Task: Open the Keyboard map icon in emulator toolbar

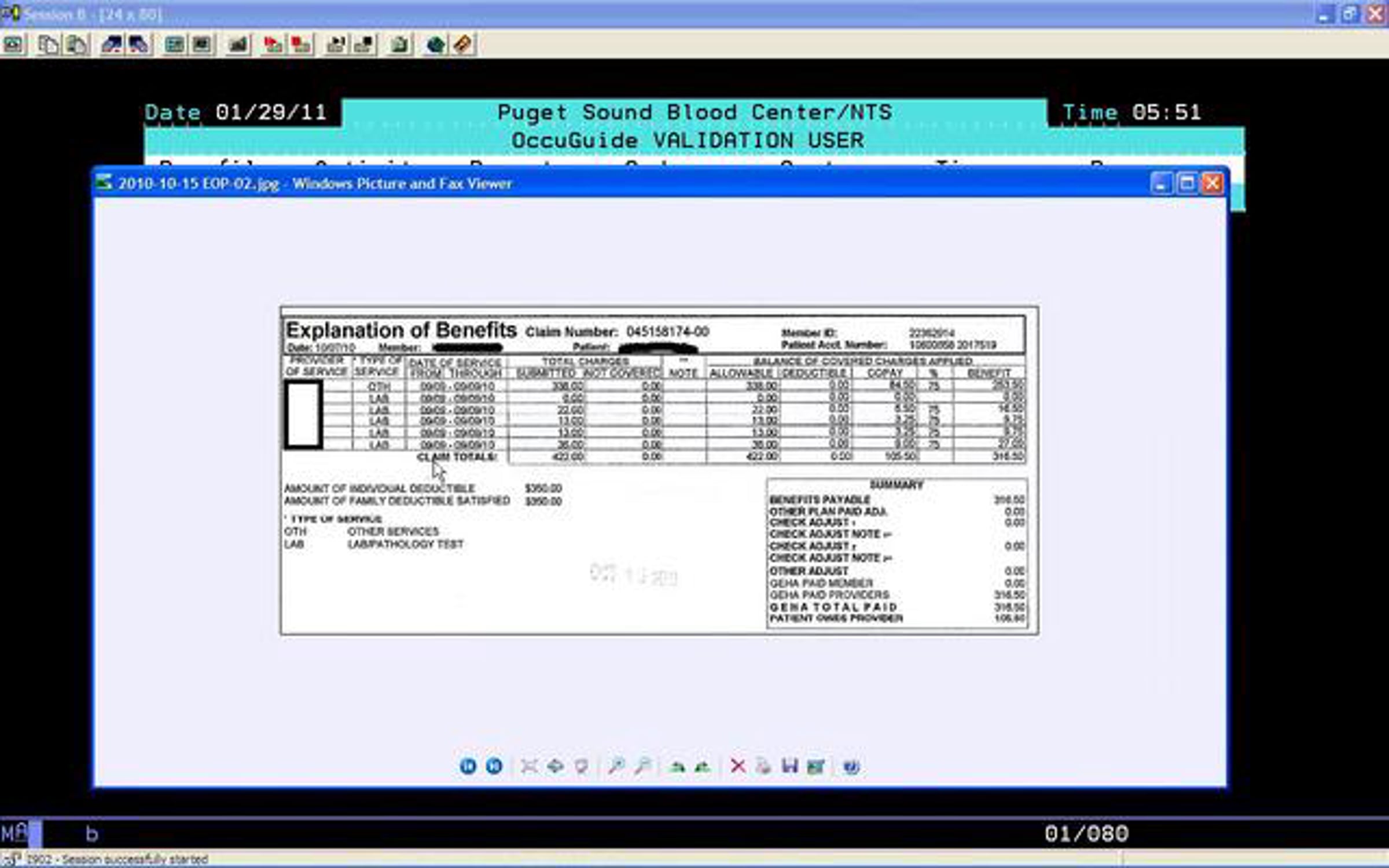Action: [238, 45]
